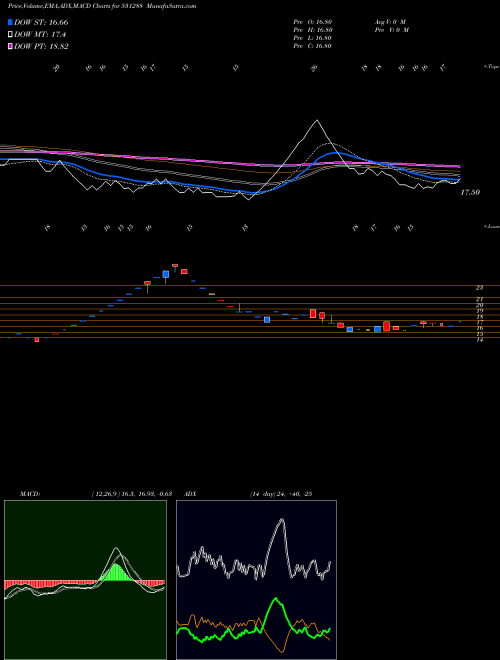Click the blue DOW ST legend swatch

tap(10, 22)
